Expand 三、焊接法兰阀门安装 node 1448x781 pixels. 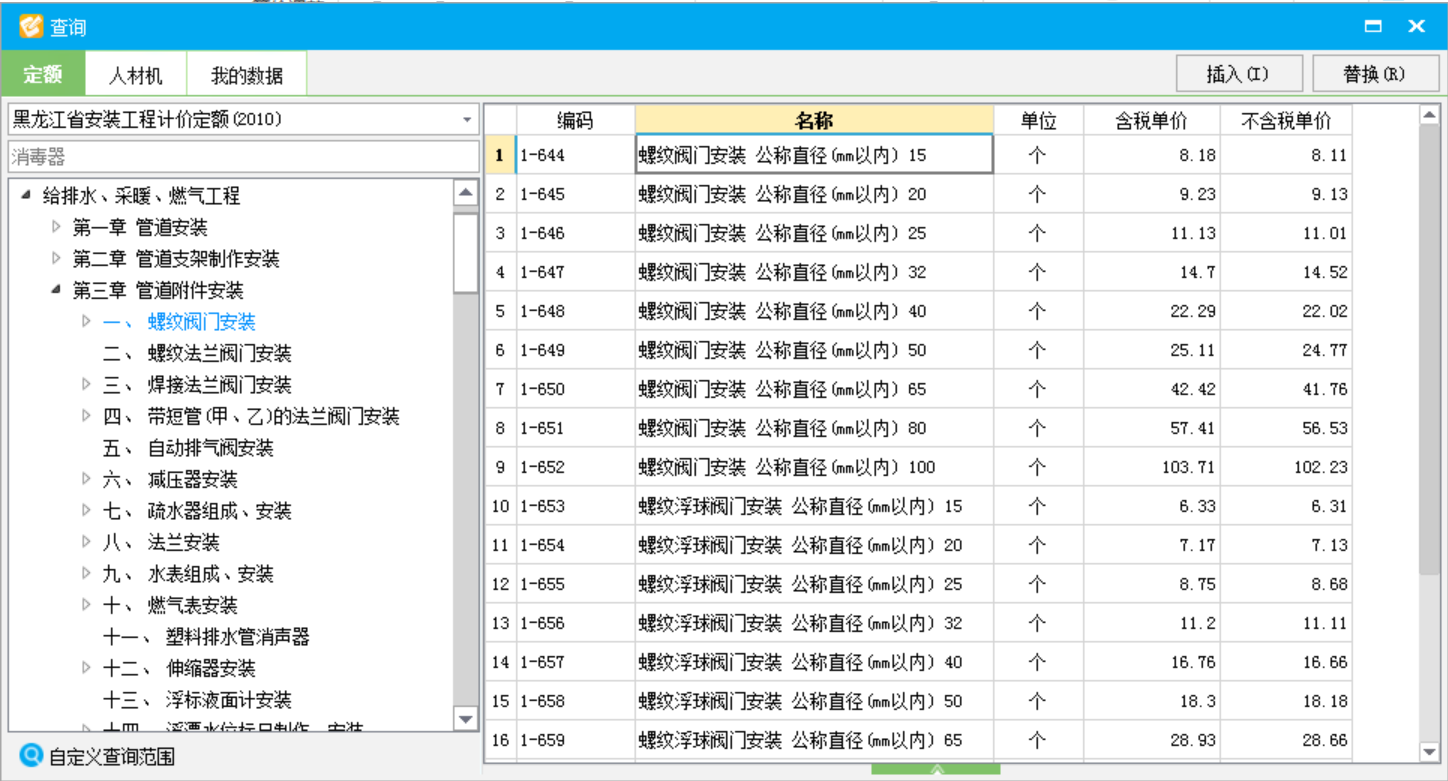(x=87, y=385)
